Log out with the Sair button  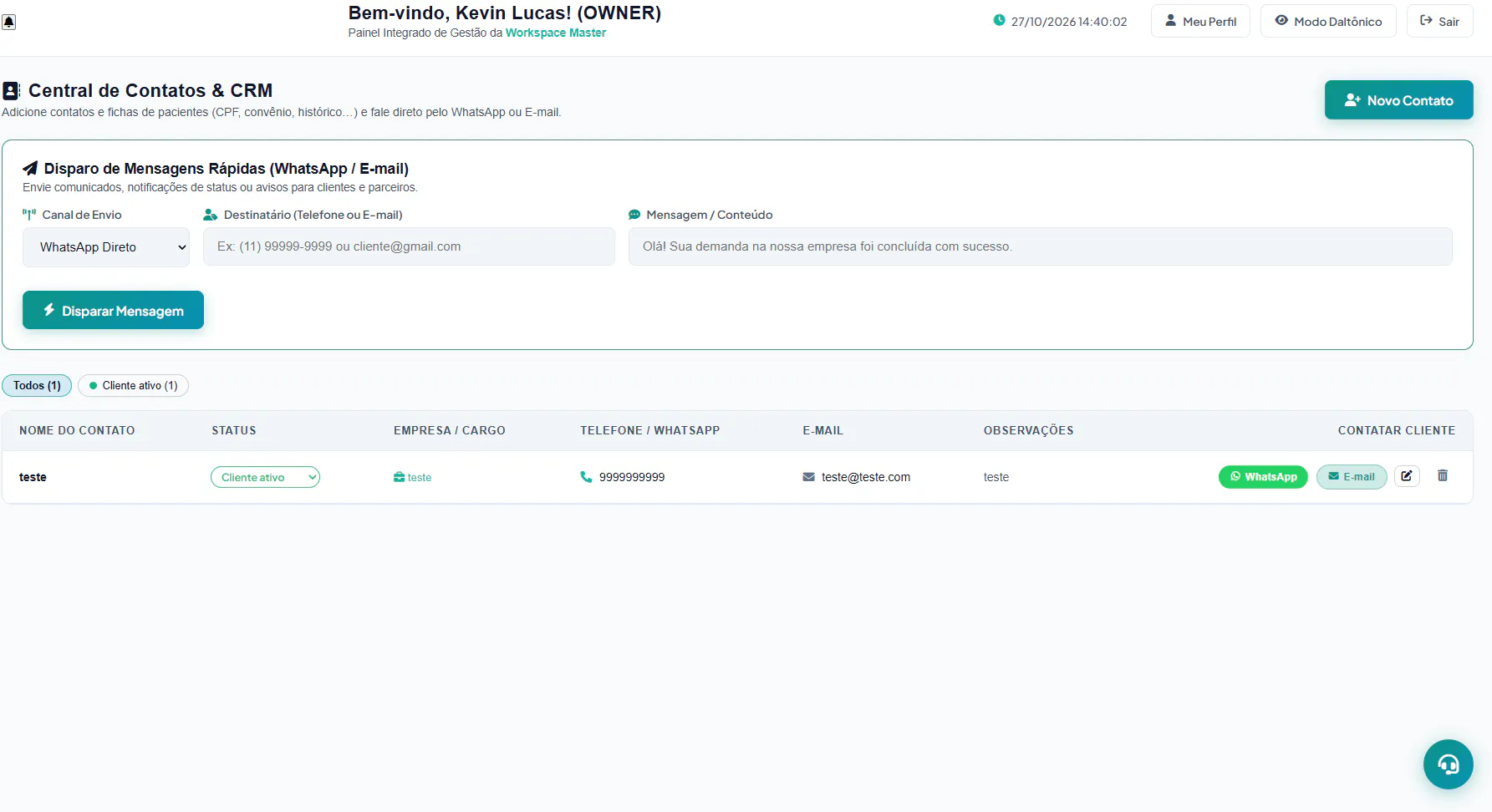tap(1439, 21)
